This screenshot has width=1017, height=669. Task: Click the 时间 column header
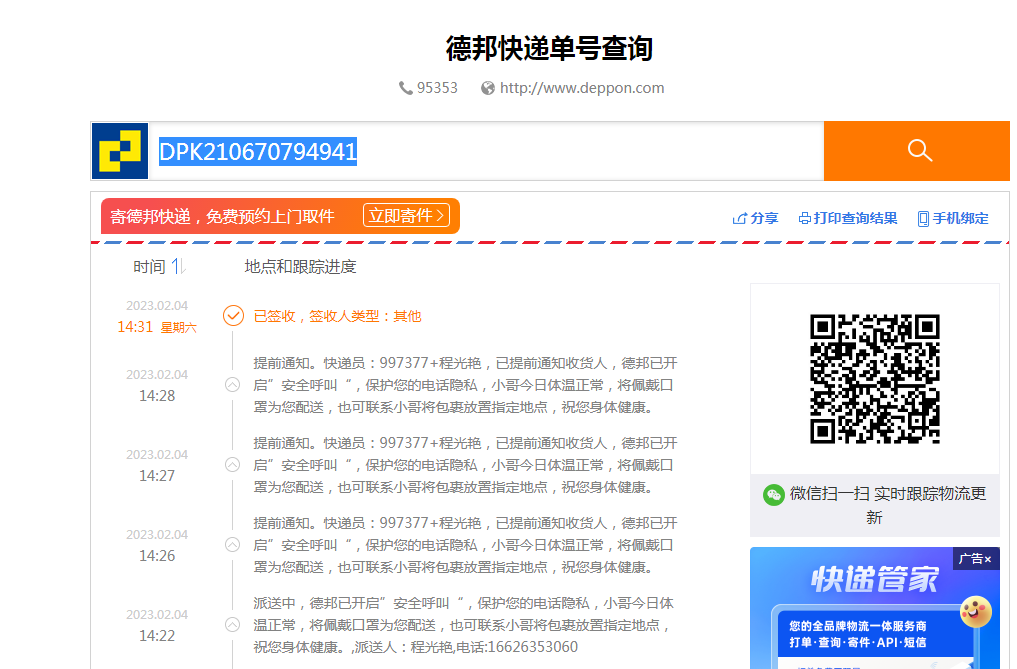coord(149,266)
